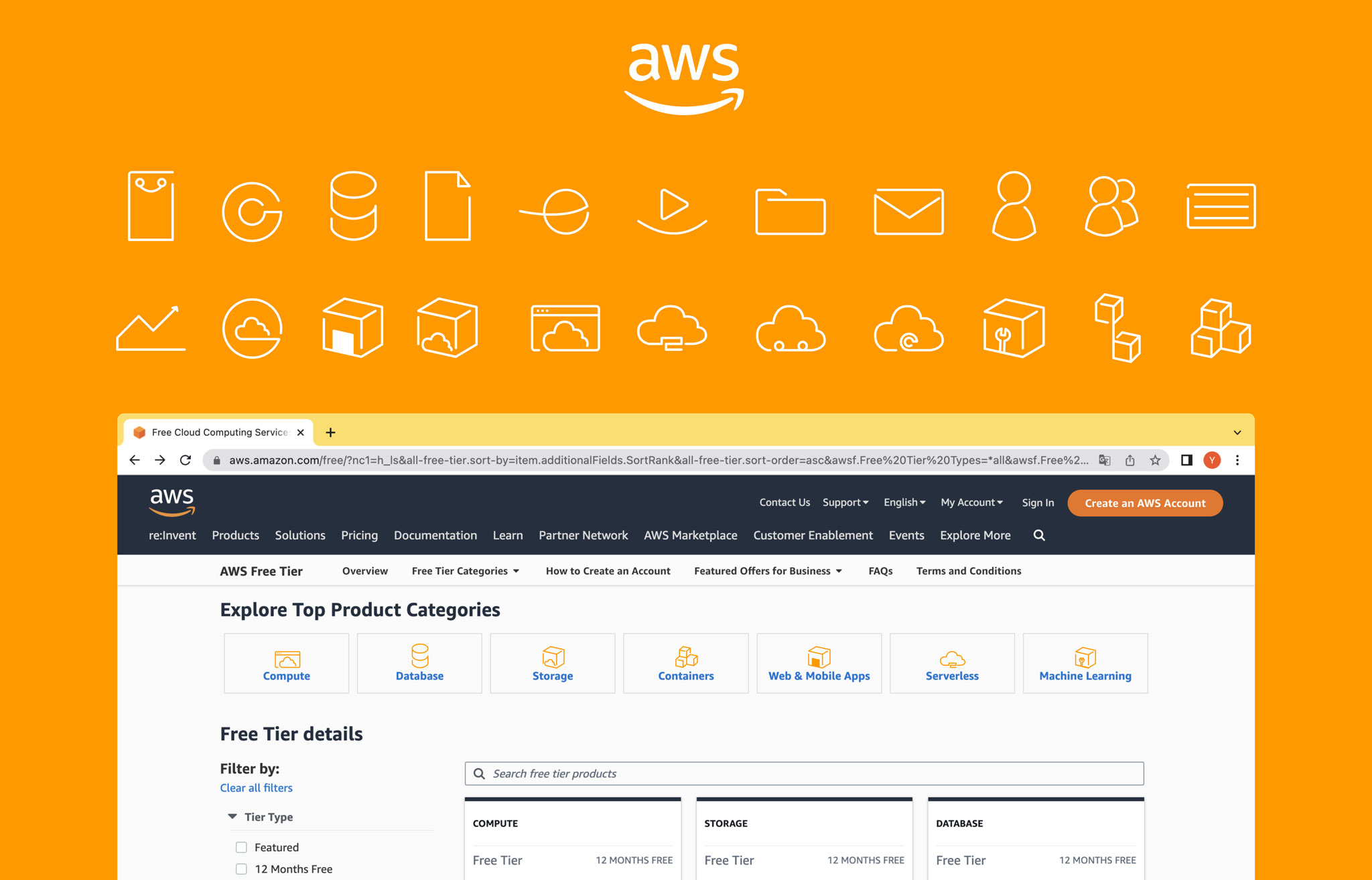Bookmark the page with the star icon
The height and width of the screenshot is (880, 1372).
pyautogui.click(x=1155, y=460)
